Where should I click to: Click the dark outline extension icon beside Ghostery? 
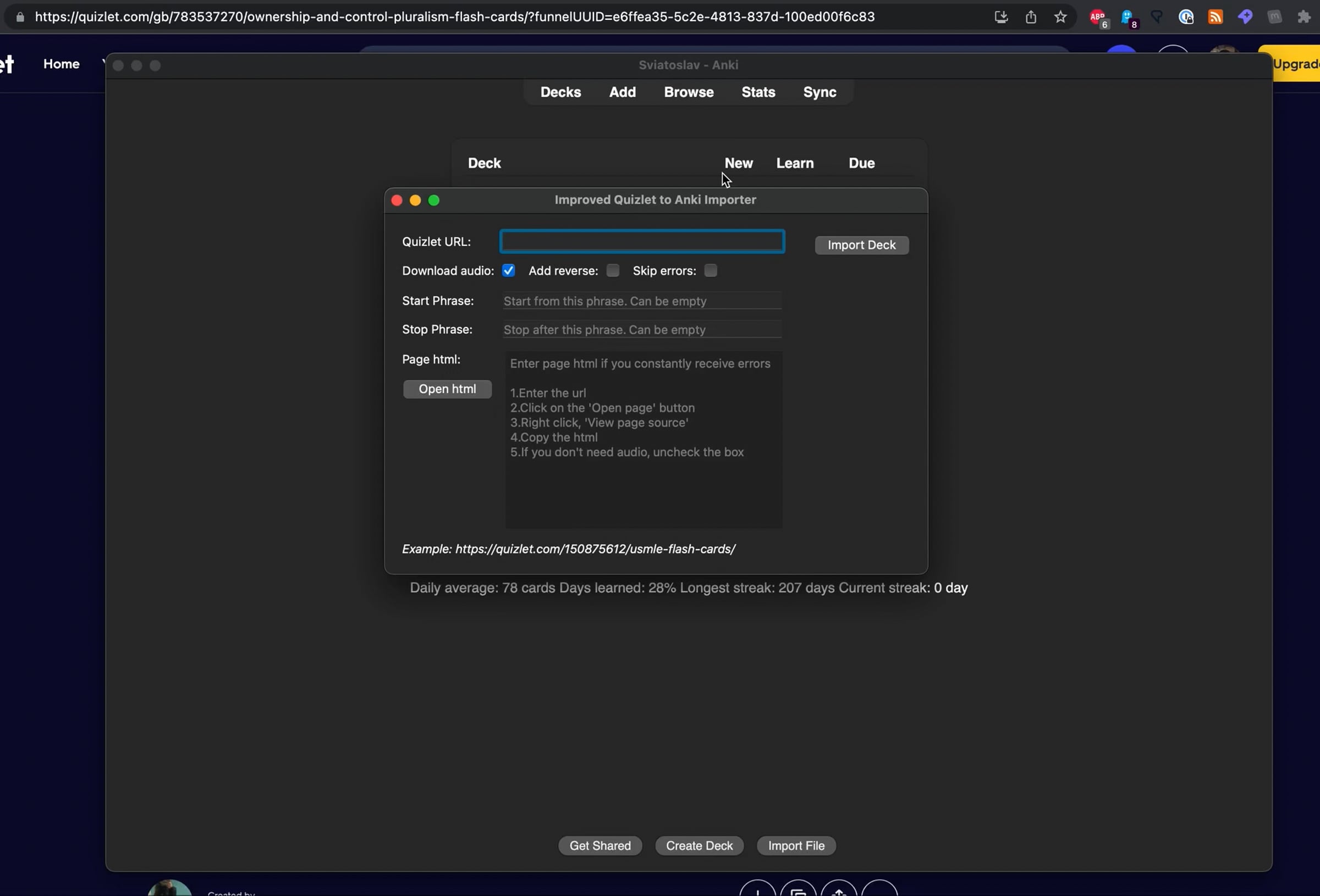click(1157, 17)
